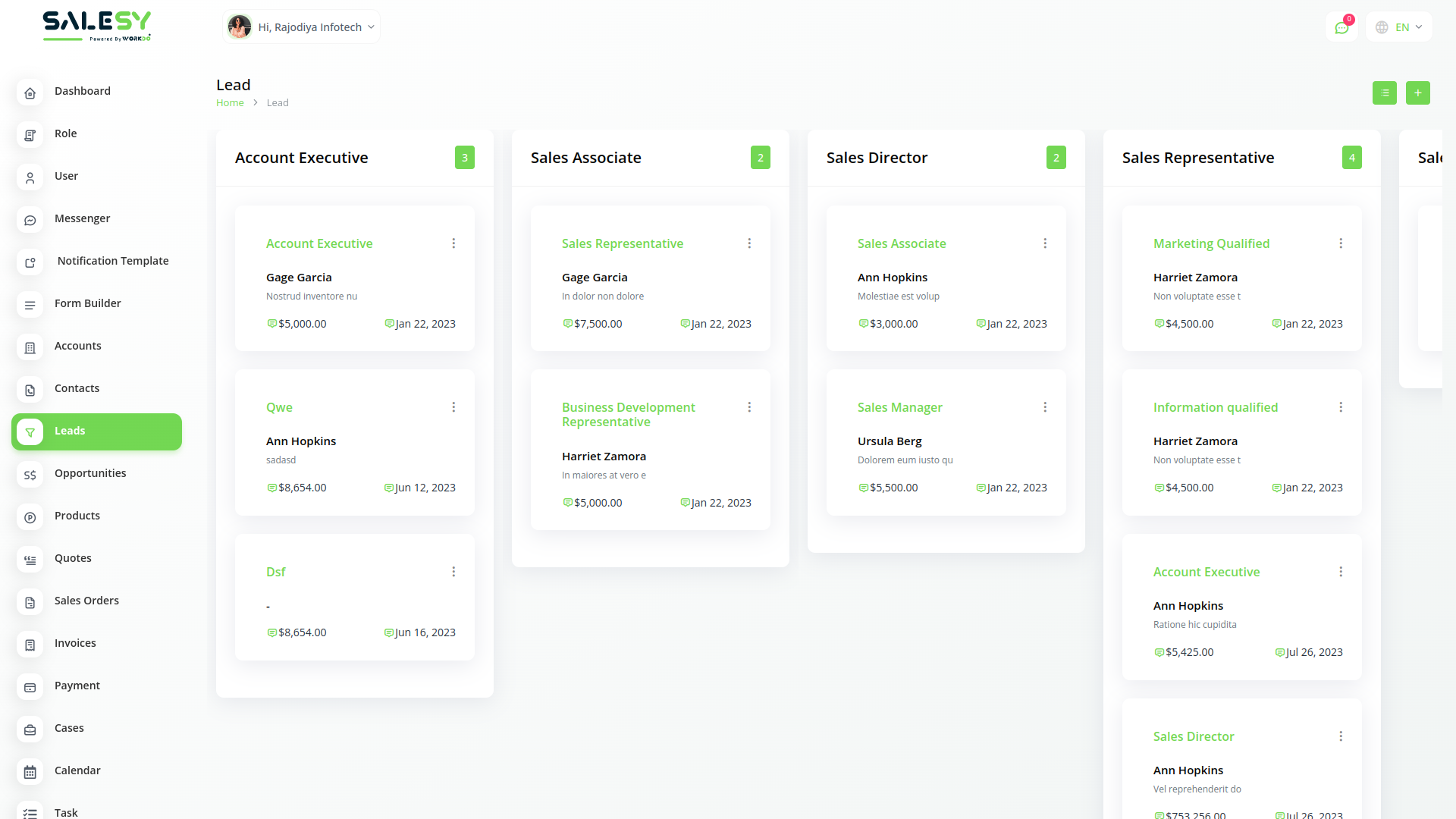The image size is (1456, 819).
Task: Open the chat notifications icon
Action: click(x=1341, y=27)
